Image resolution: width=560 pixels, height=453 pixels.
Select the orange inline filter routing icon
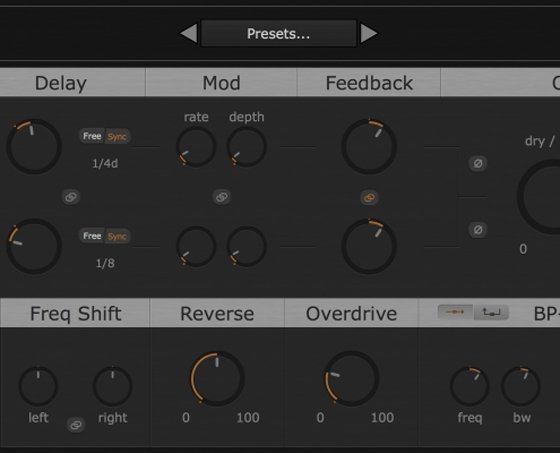click(455, 312)
